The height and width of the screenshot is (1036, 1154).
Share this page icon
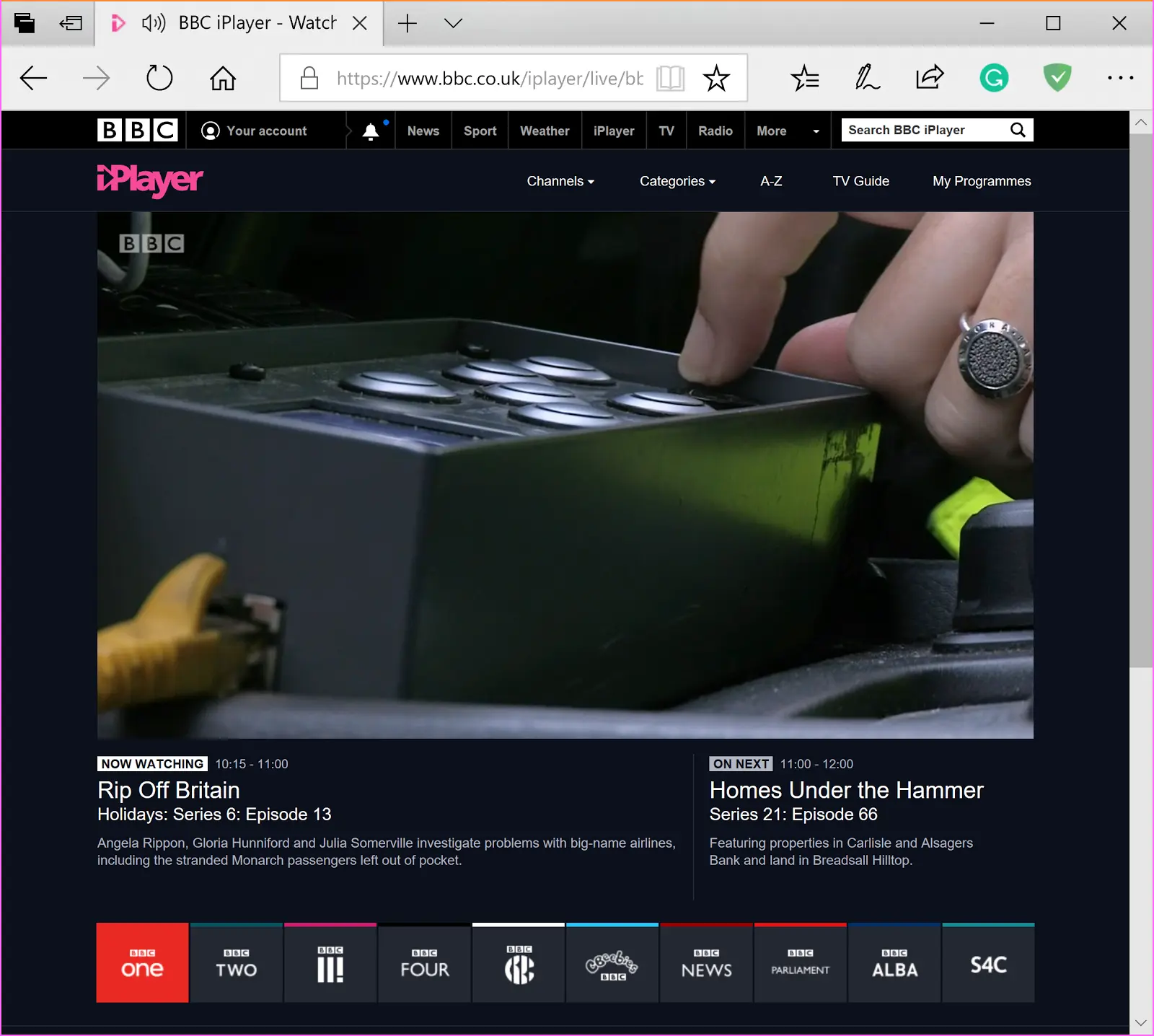coord(930,77)
